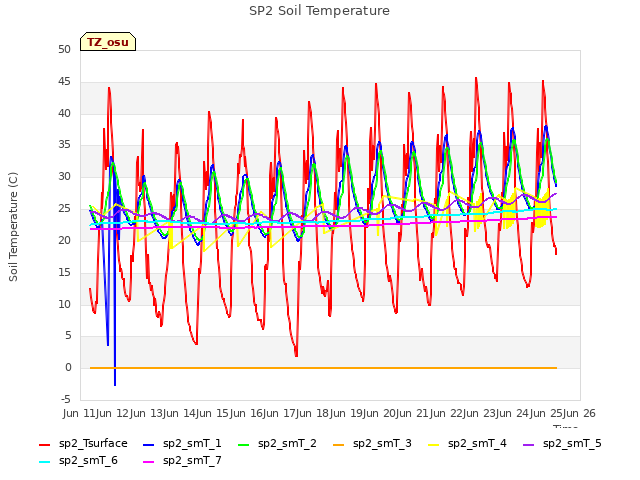Toggle the sp2_smT_5 legend entry
The height and width of the screenshot is (480, 640).
click(562, 444)
